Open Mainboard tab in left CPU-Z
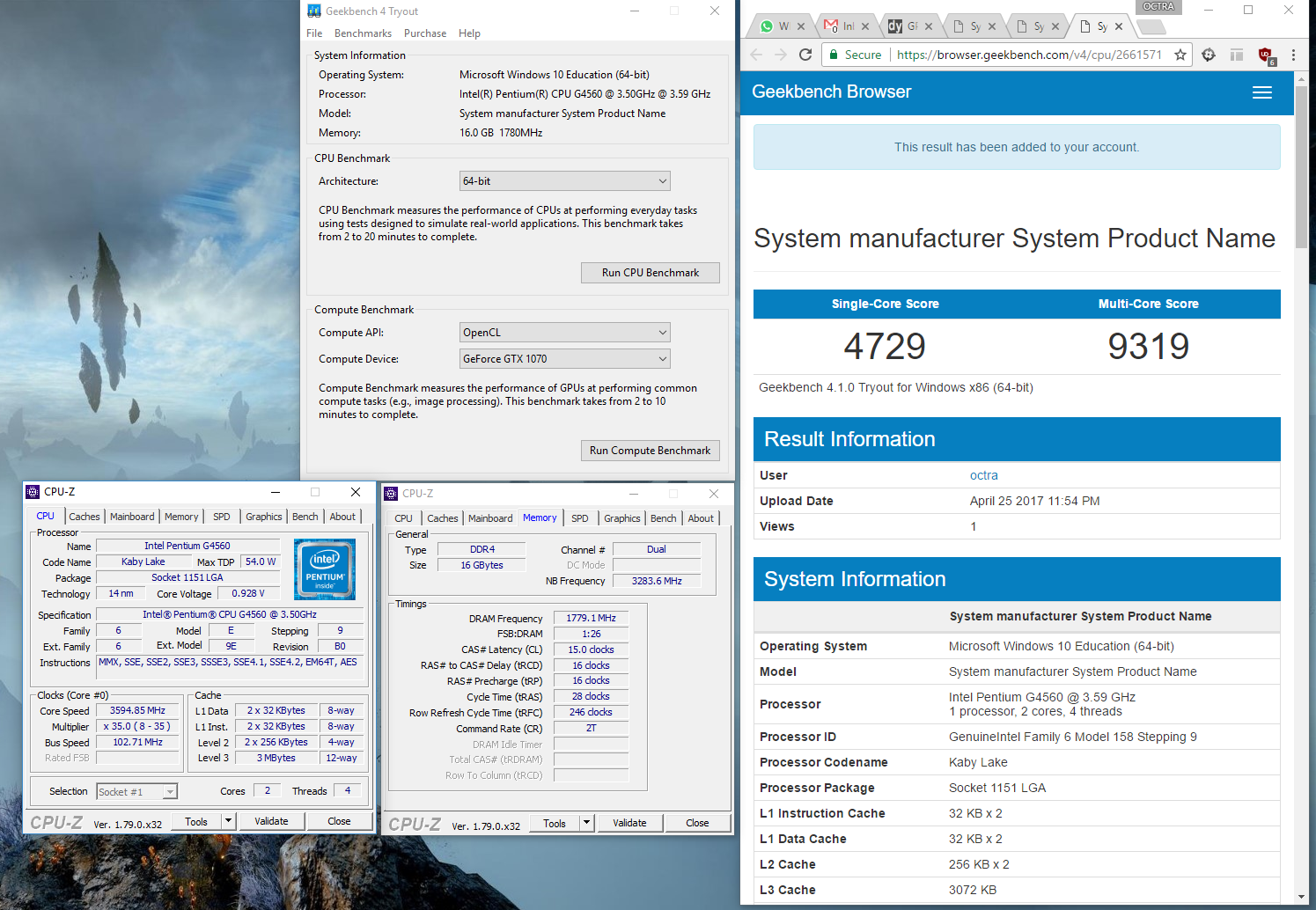Image resolution: width=1316 pixels, height=910 pixels. click(132, 517)
